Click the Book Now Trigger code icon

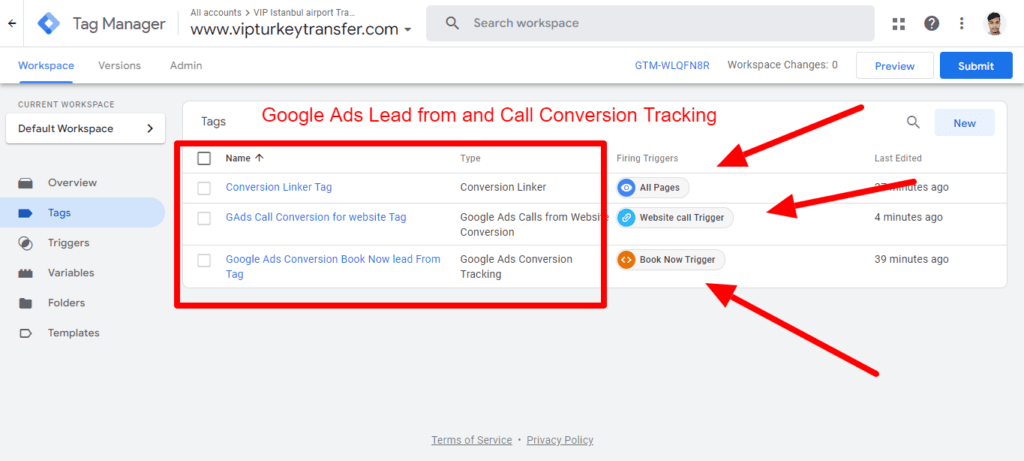626,259
